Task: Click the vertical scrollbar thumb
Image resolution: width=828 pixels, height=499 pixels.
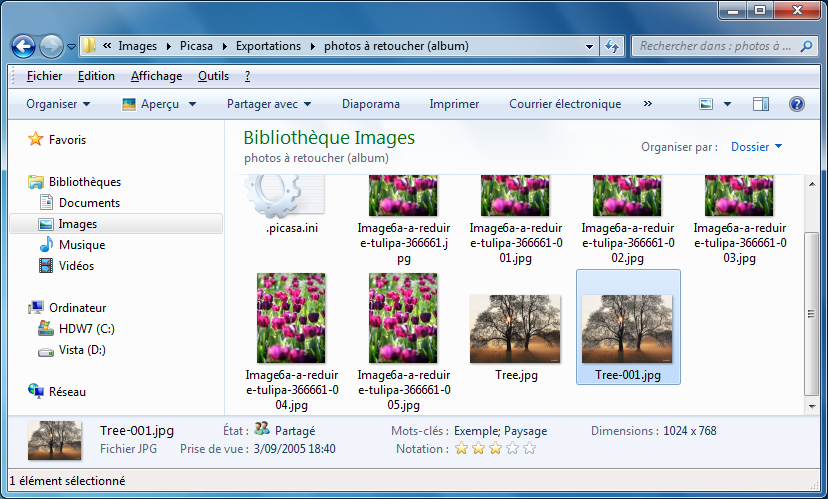Action: point(812,314)
